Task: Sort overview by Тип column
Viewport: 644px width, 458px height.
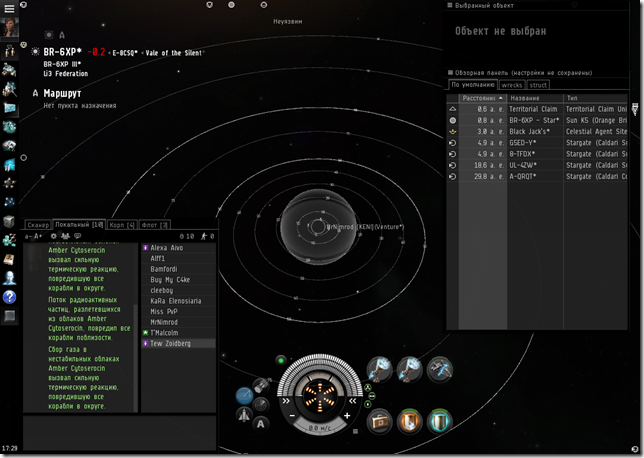Action: 596,98
